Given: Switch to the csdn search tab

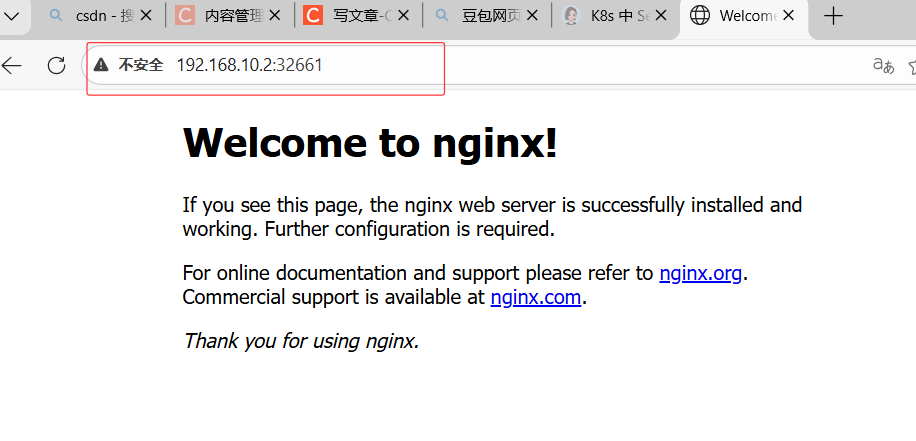Looking at the screenshot, I should pyautogui.click(x=98, y=16).
